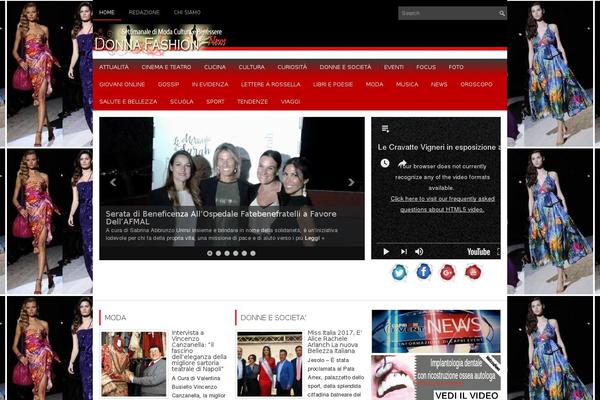This screenshot has height=400, width=600.
Task: Select the fifth carousel dot
Action: pos(244,253)
